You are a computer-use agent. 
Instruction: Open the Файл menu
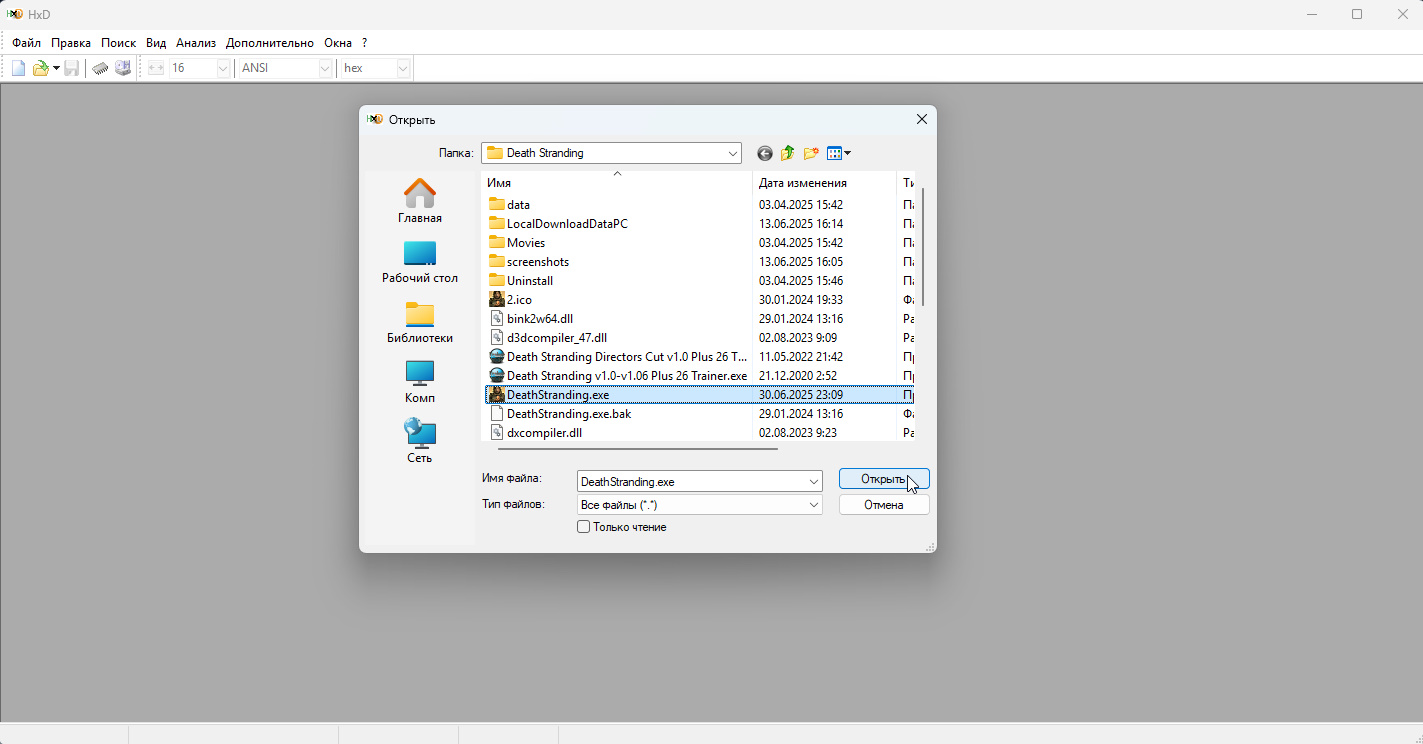click(x=27, y=43)
